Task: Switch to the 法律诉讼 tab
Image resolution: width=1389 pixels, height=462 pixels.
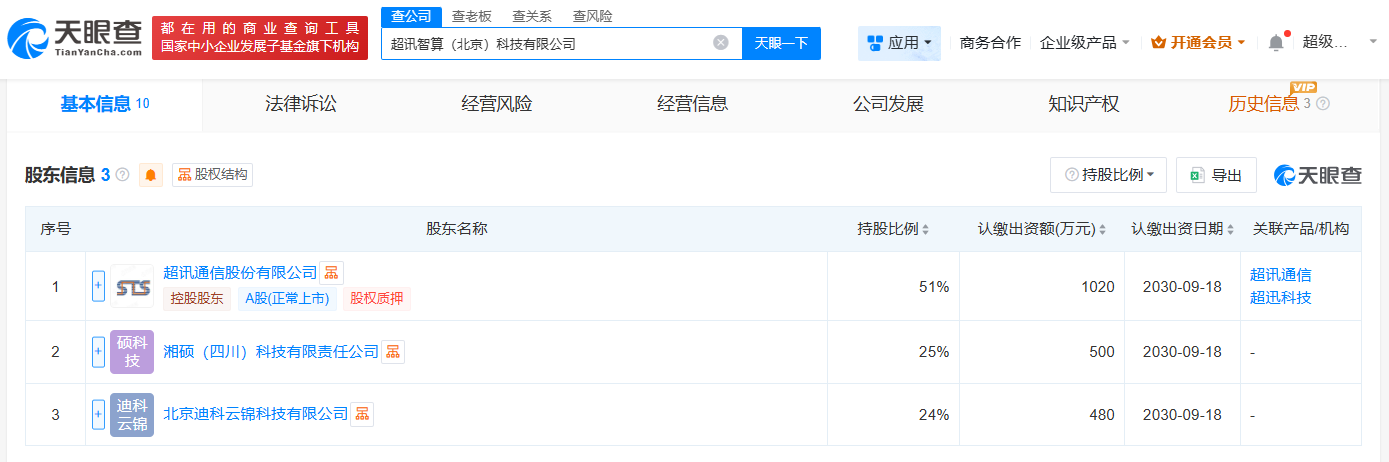Action: pos(301,104)
